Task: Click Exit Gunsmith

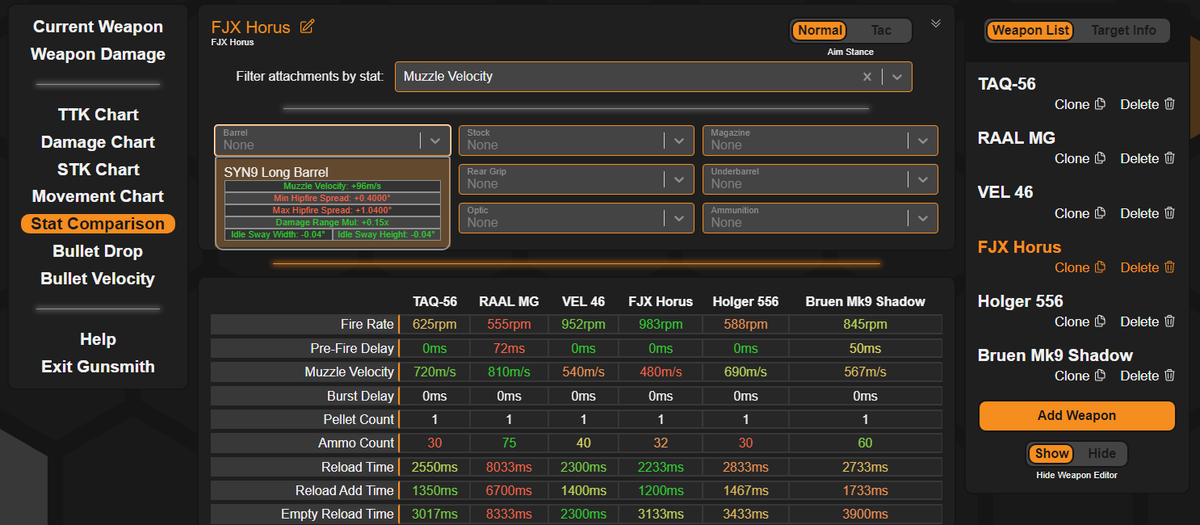Action: click(98, 366)
